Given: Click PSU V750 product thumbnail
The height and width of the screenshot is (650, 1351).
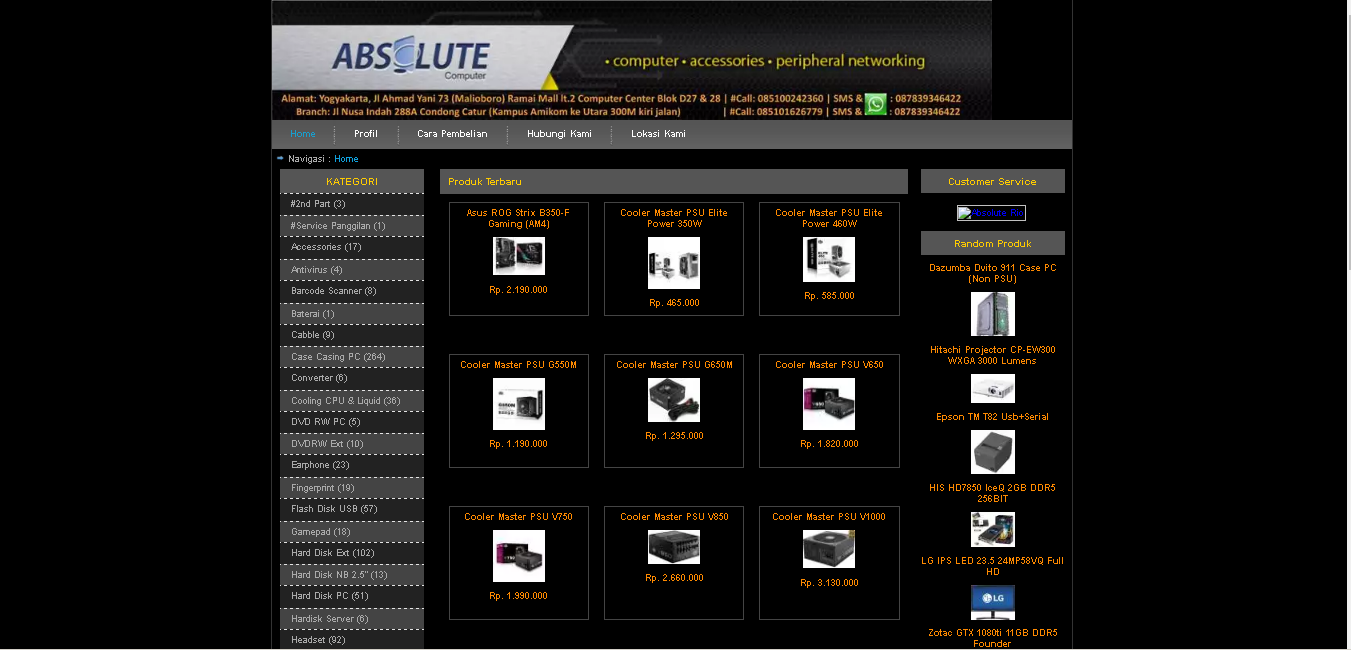Looking at the screenshot, I should [519, 556].
